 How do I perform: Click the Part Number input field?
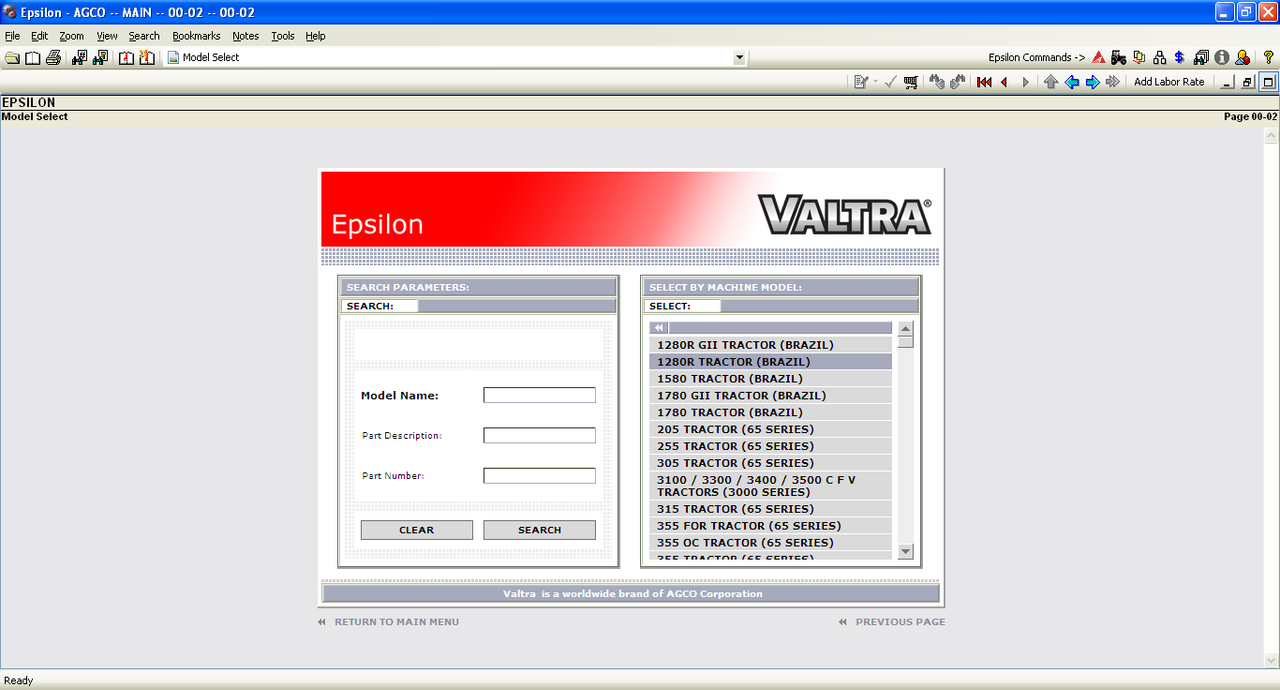point(539,476)
